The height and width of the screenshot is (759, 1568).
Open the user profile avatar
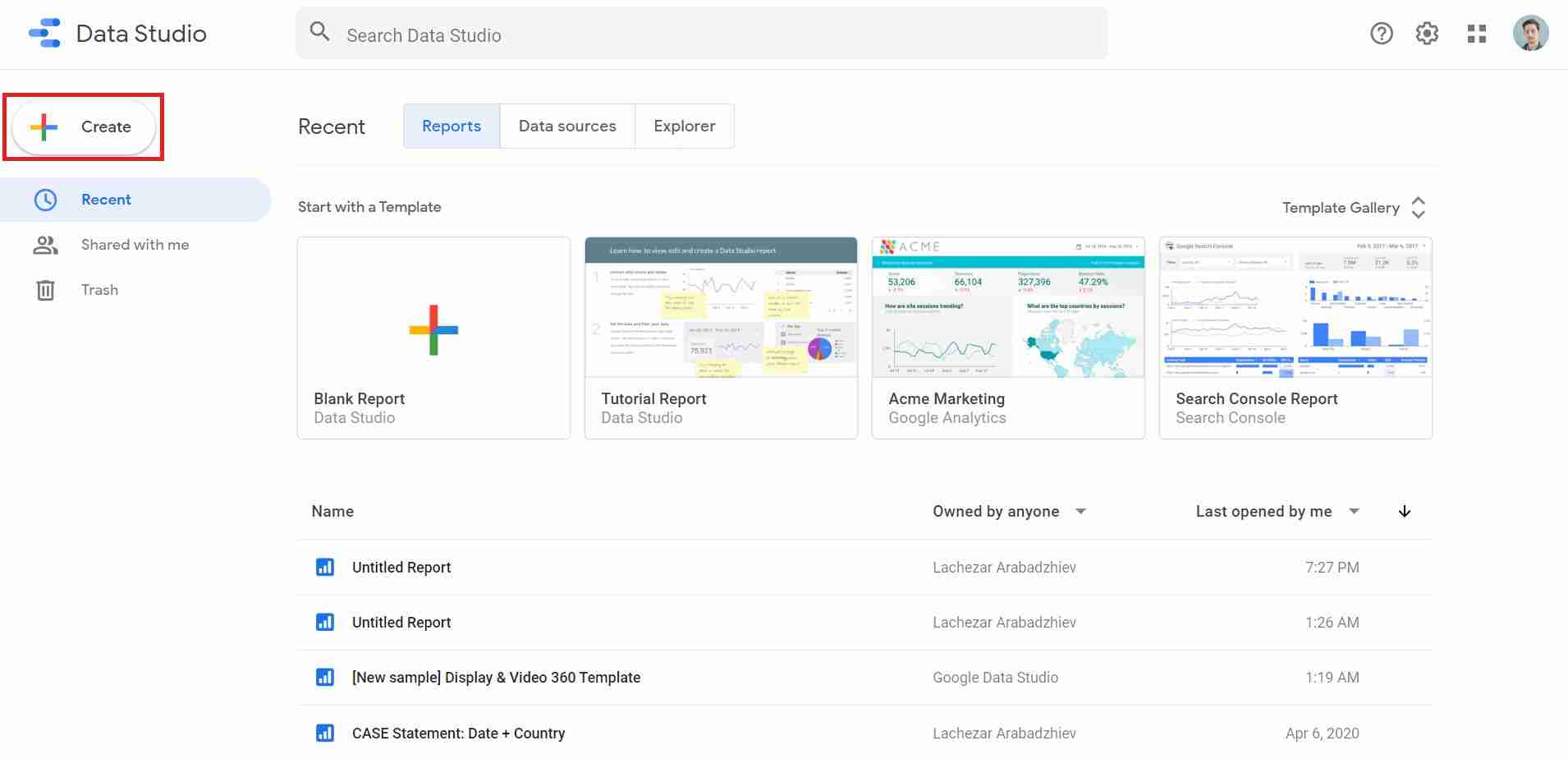coord(1531,34)
